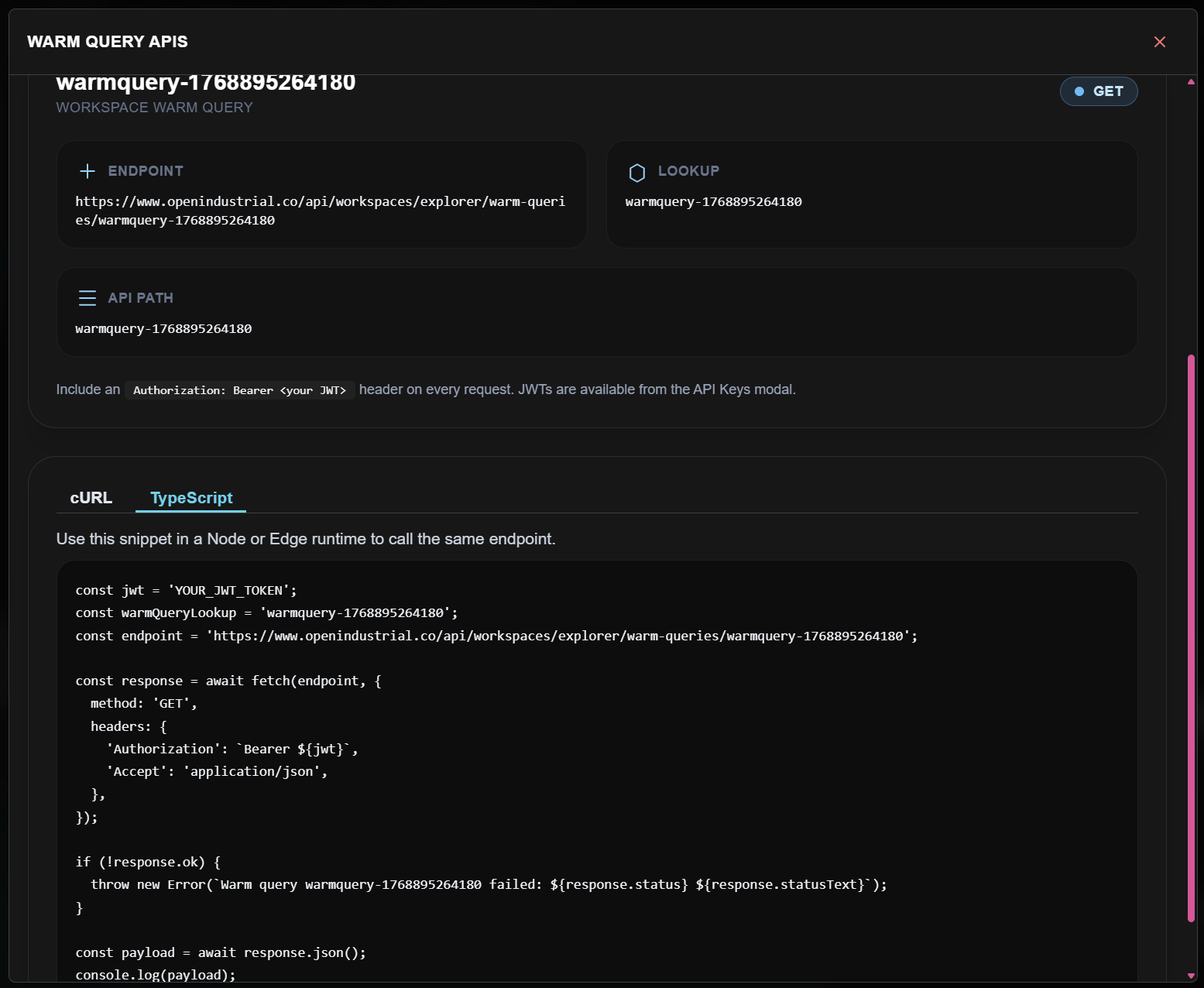Click the const endpoint code line

pyautogui.click(x=496, y=636)
